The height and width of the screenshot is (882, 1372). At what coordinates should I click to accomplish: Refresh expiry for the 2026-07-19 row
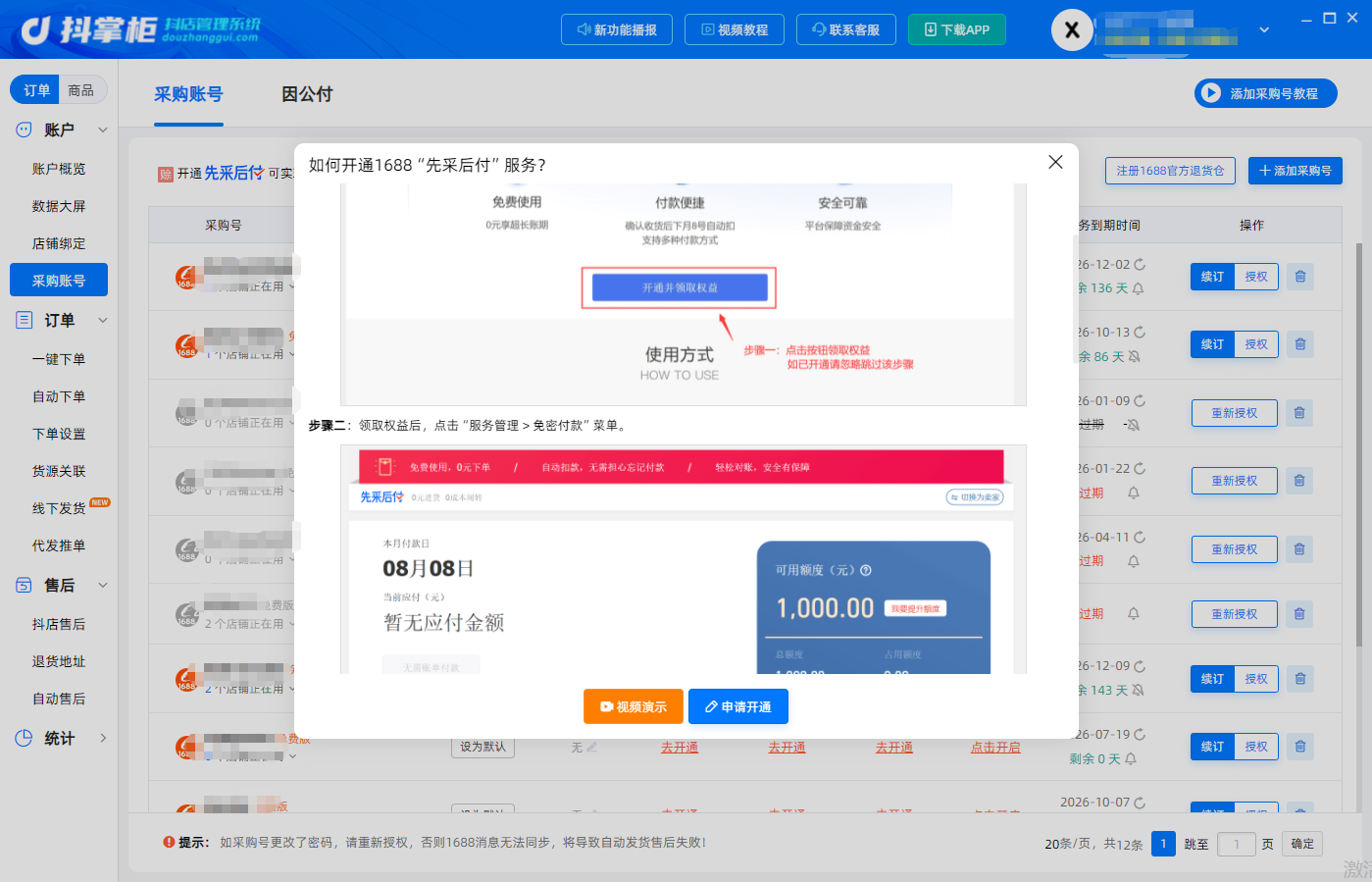tap(1140, 734)
